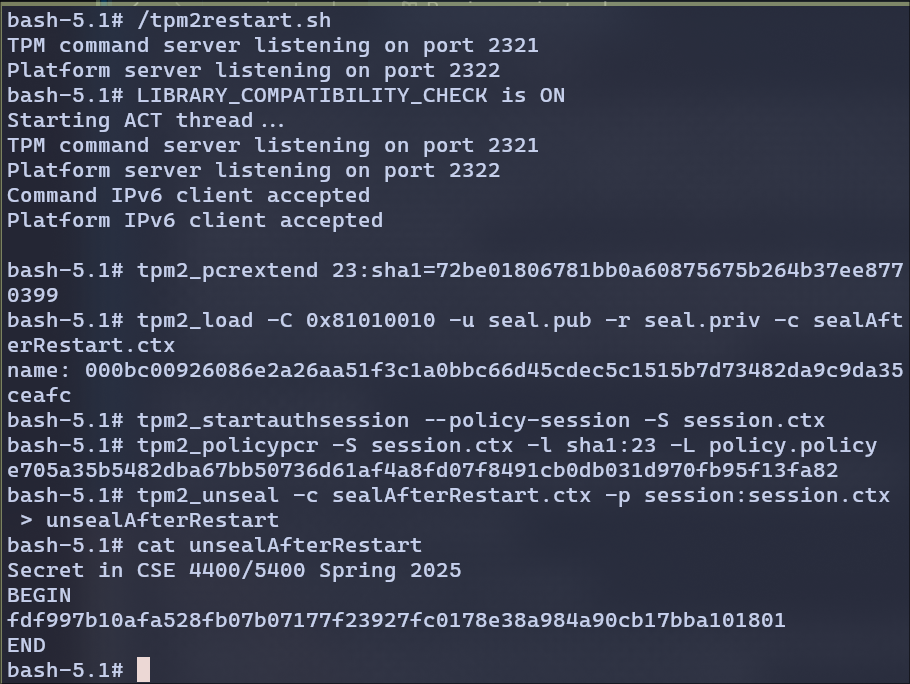Click the tpm2_unseal command word
The image size is (910, 684).
pyautogui.click(x=208, y=495)
